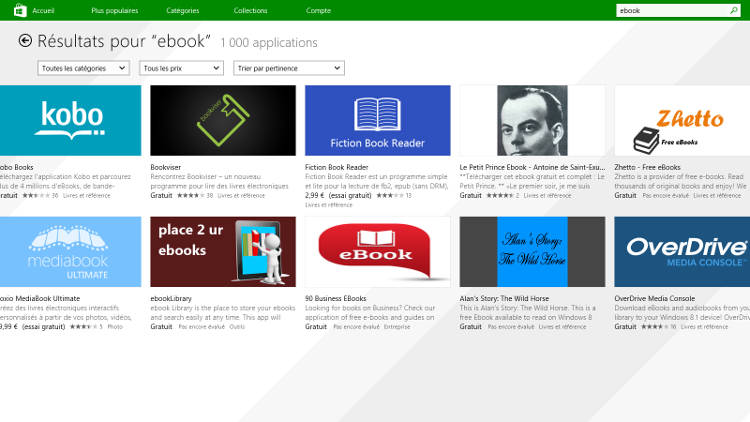Click the Bookviser app title
750x422 pixels.
165,167
